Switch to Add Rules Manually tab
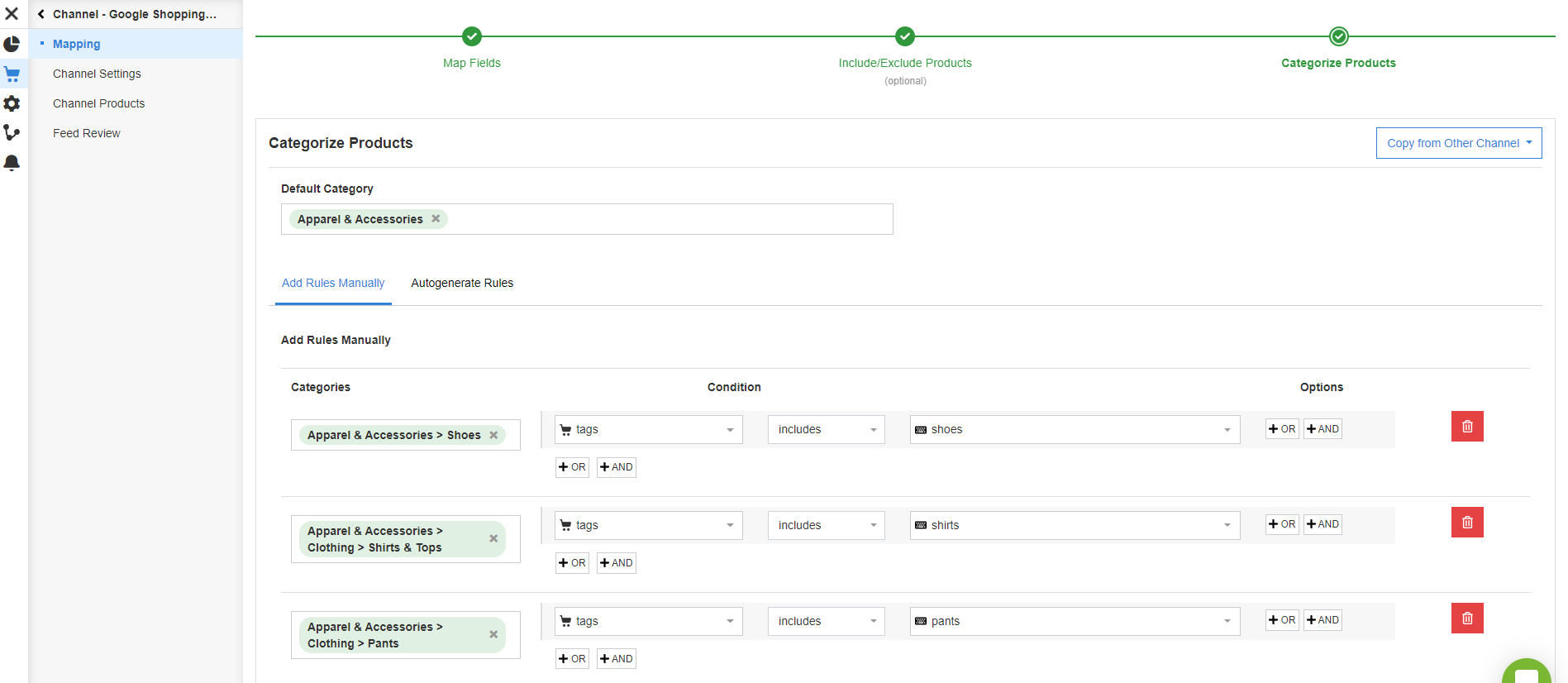Viewport: 1568px width, 683px height. click(333, 283)
